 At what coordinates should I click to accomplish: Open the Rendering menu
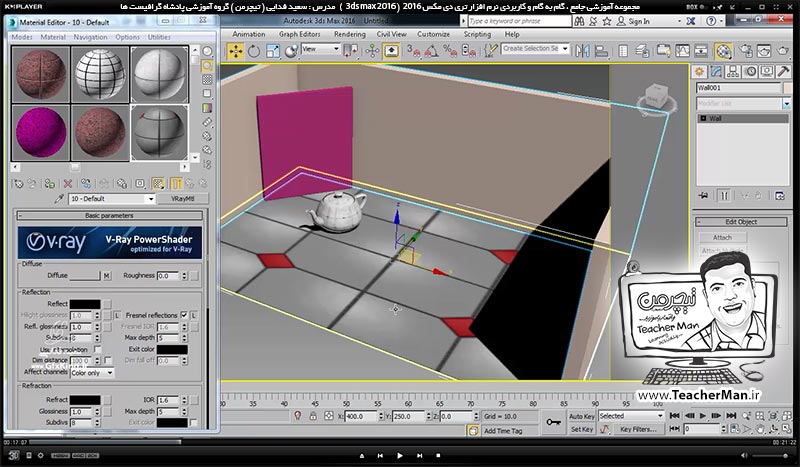point(349,34)
